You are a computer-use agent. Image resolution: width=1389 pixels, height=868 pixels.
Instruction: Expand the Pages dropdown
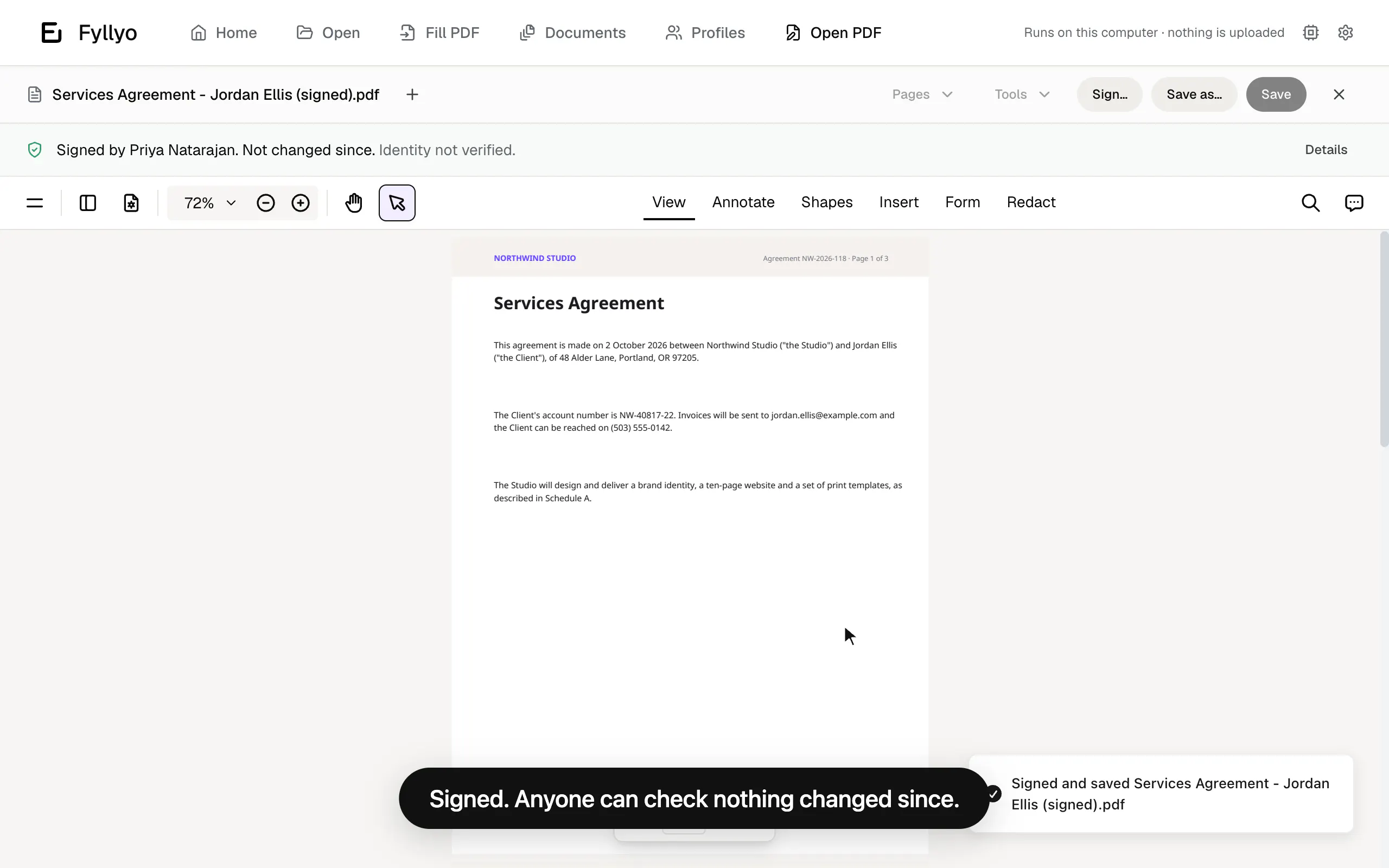[922, 94]
